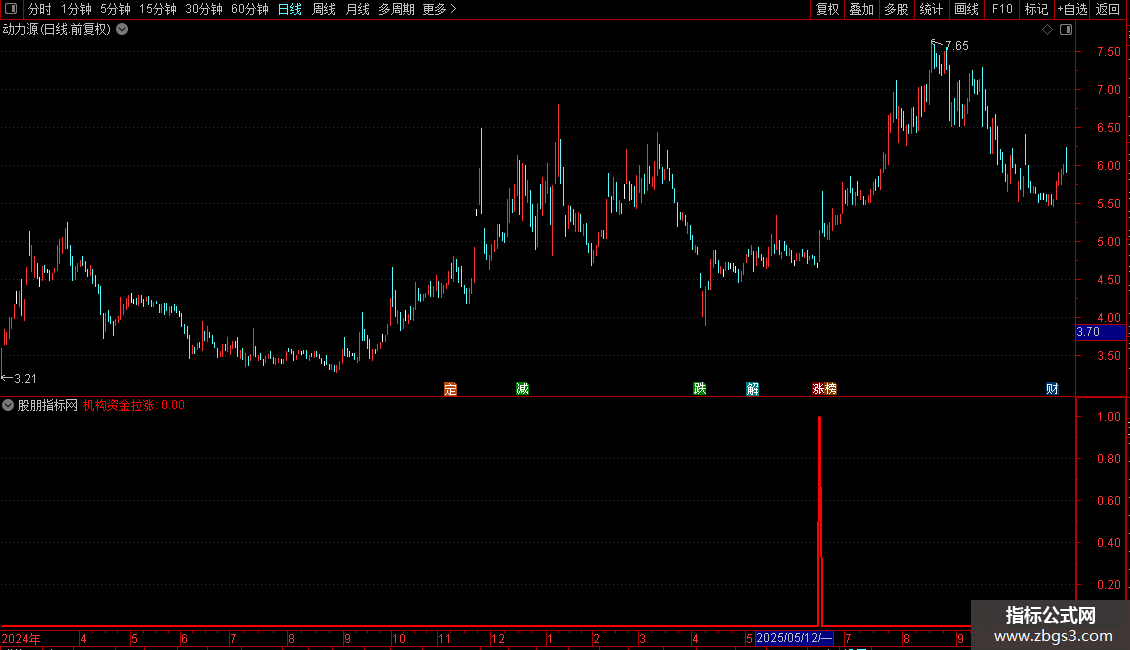Toggle the right side panel icon

(x=1066, y=30)
